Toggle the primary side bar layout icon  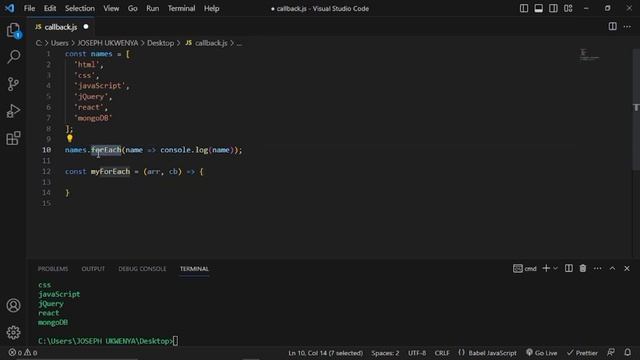[524, 8]
